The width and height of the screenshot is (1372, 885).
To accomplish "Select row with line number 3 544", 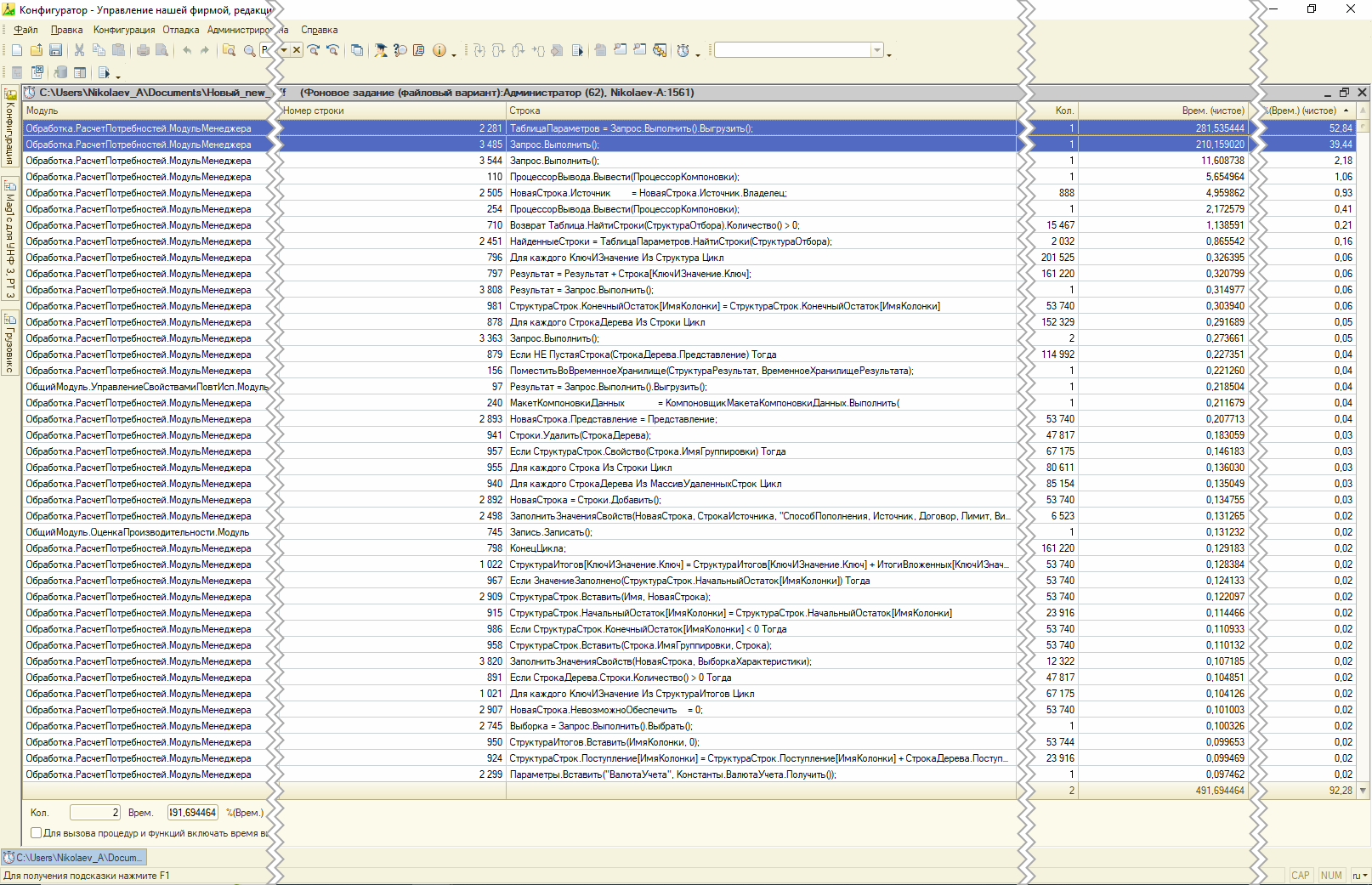I will point(490,161).
